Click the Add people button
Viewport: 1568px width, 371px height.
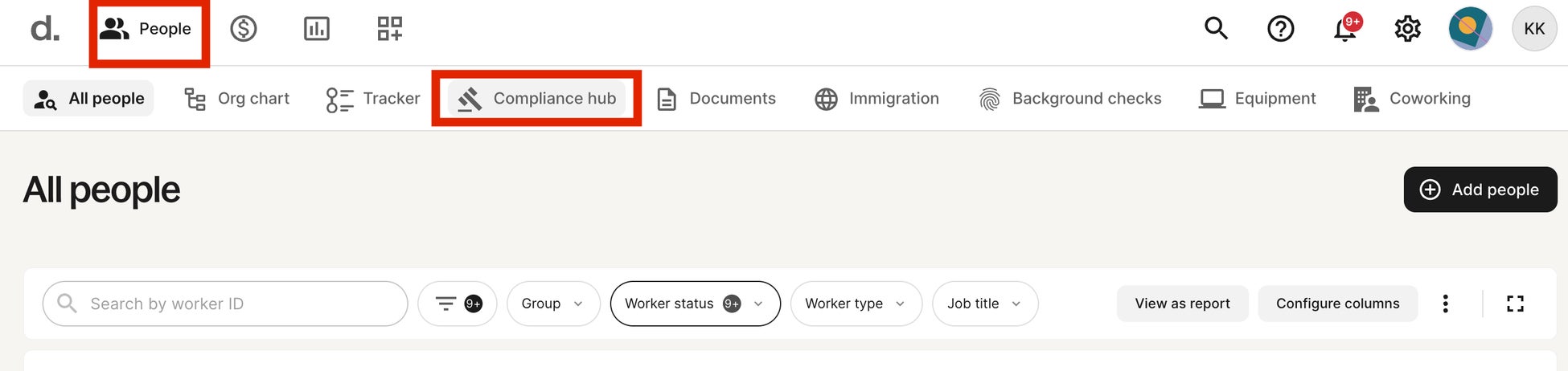coord(1480,190)
